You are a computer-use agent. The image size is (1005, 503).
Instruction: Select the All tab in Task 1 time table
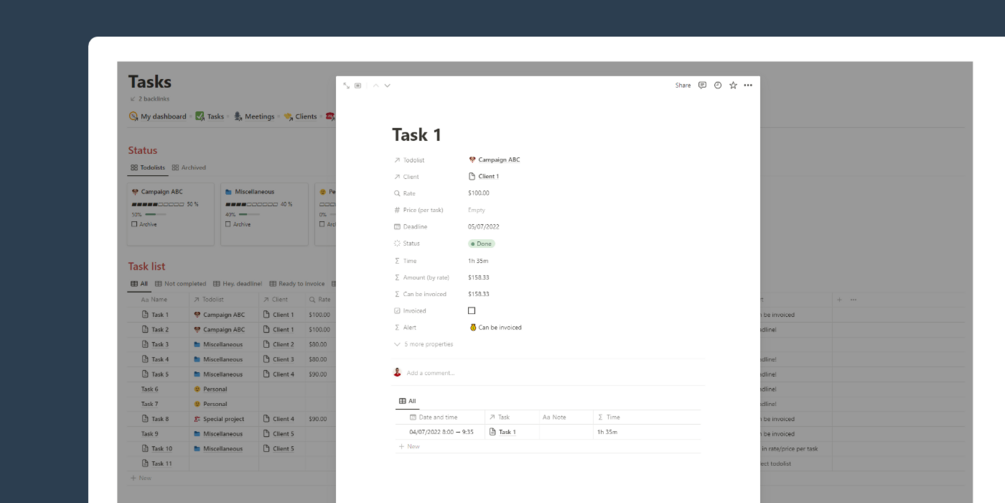coord(407,401)
